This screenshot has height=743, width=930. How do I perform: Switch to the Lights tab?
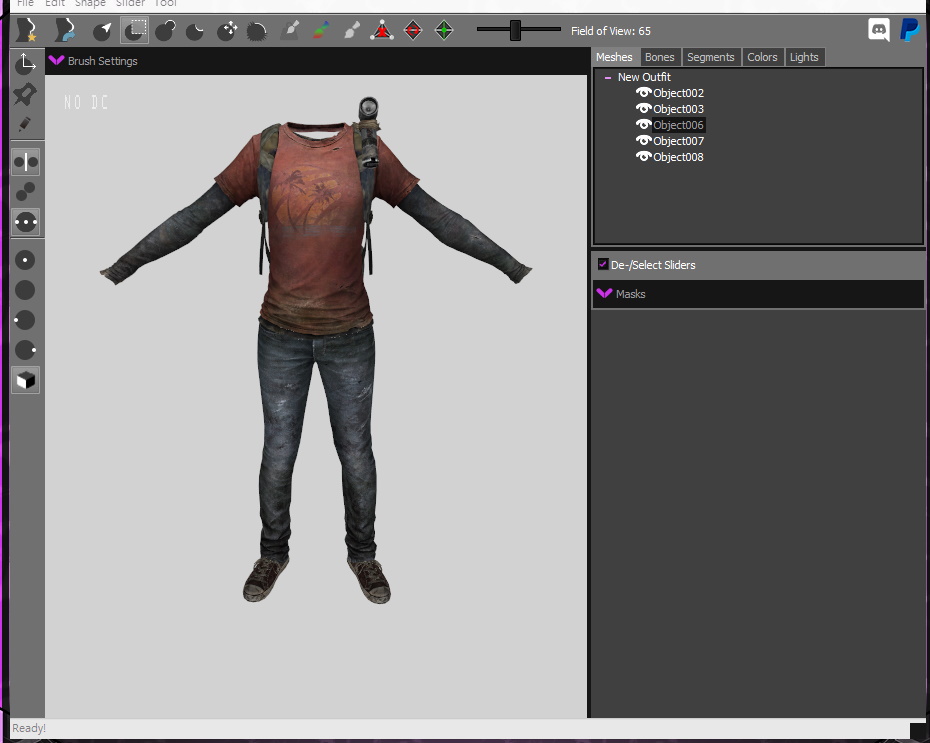click(804, 57)
